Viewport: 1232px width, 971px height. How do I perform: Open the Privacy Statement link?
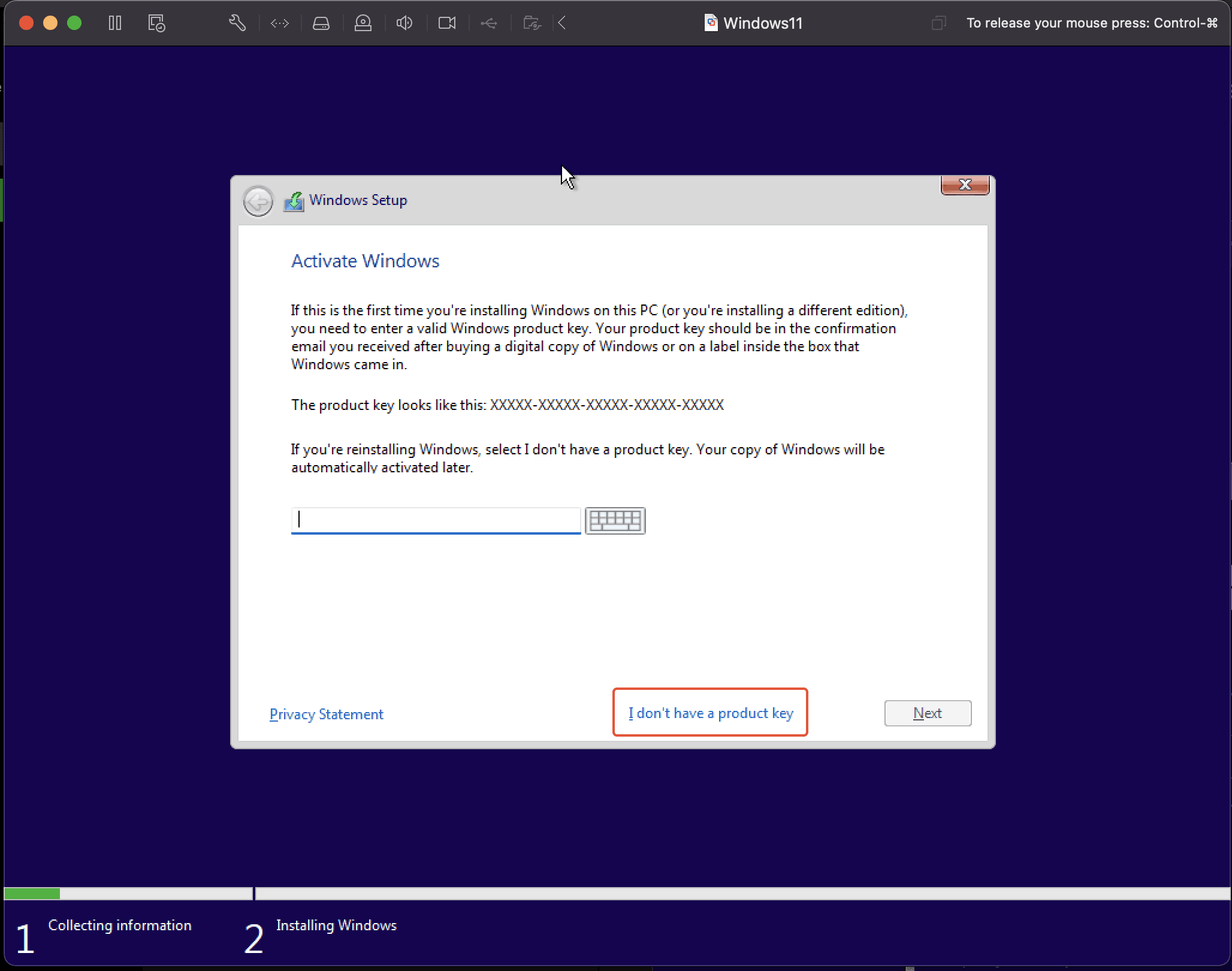[327, 714]
